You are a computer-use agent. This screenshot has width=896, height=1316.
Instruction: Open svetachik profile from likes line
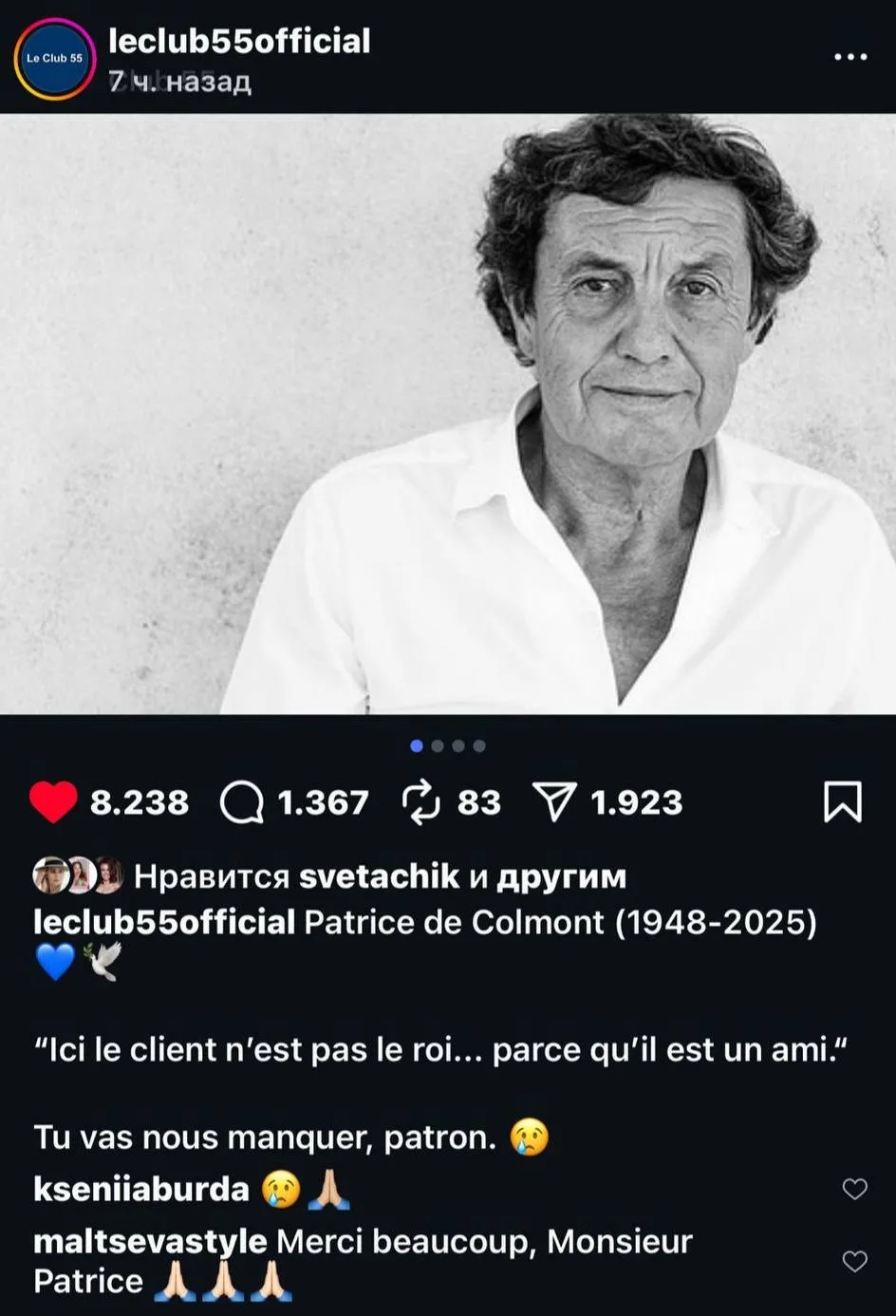380,875
